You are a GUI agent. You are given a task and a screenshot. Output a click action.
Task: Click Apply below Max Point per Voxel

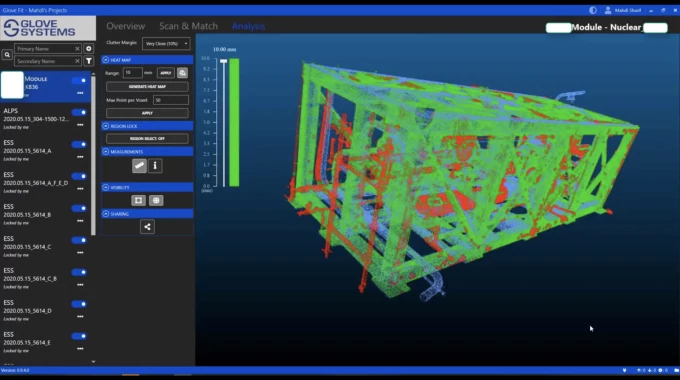pos(147,113)
